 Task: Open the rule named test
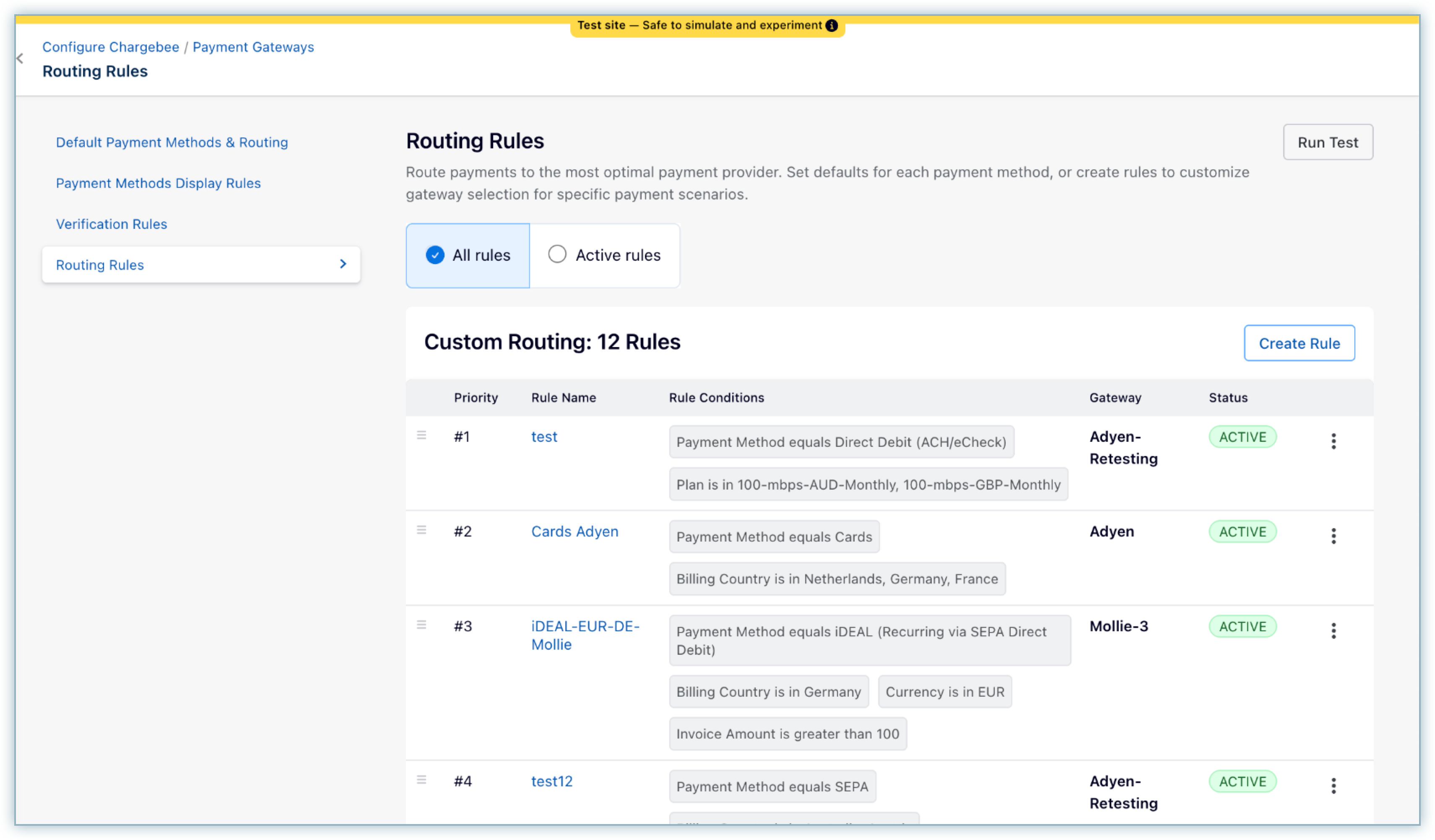(544, 437)
